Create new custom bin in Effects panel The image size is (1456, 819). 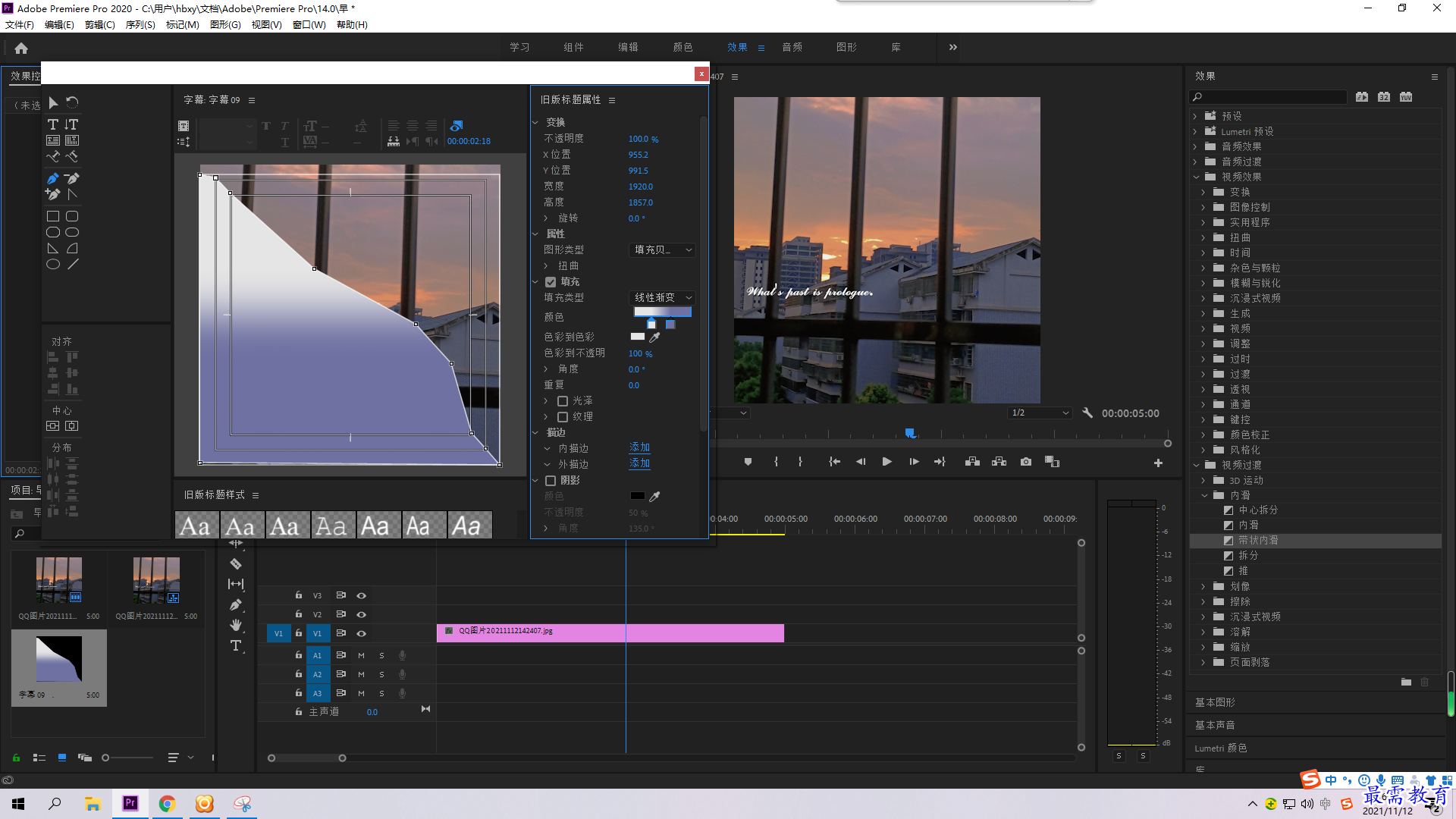[x=1406, y=682]
